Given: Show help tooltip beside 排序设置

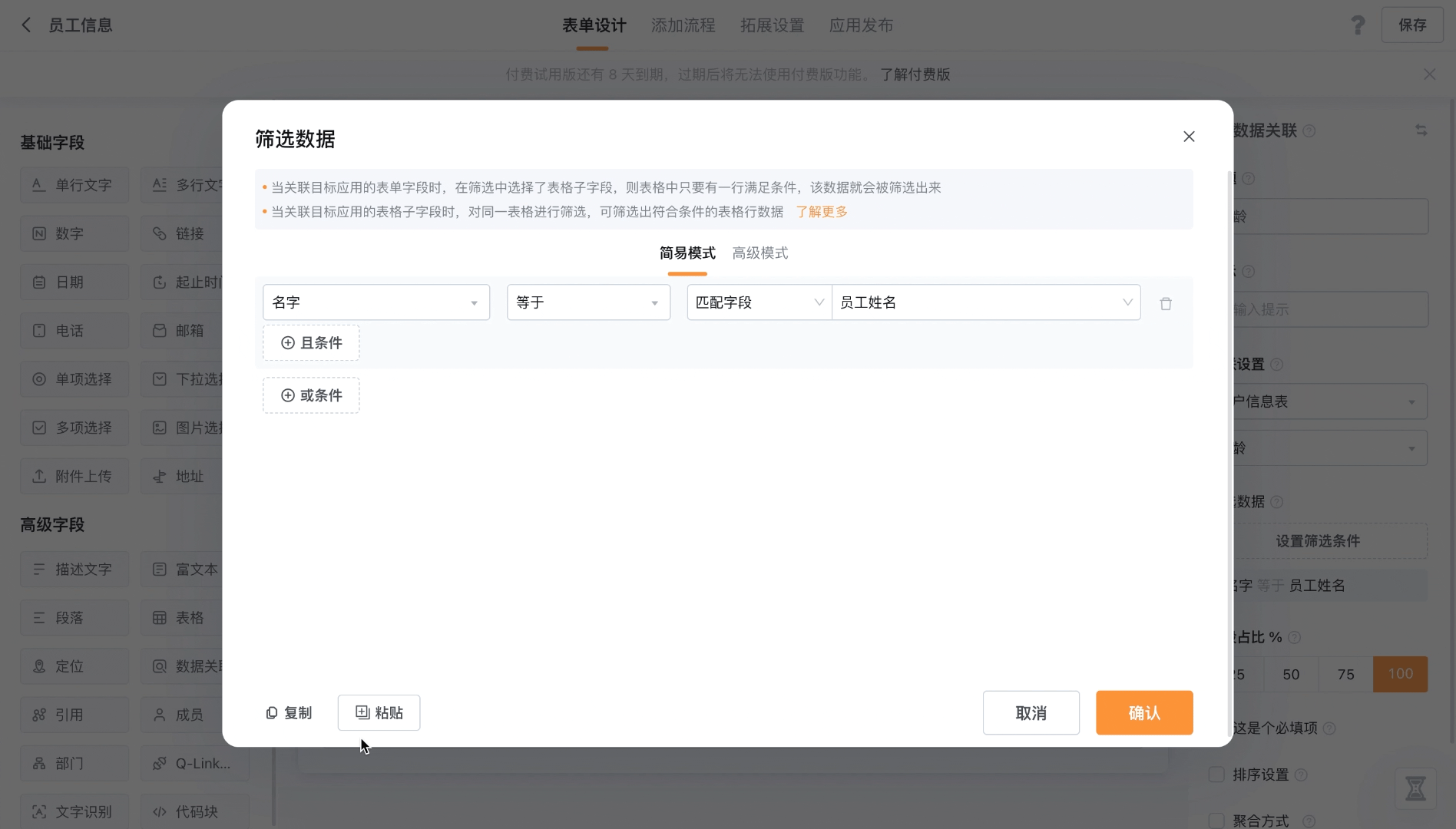Looking at the screenshot, I should 1301,775.
